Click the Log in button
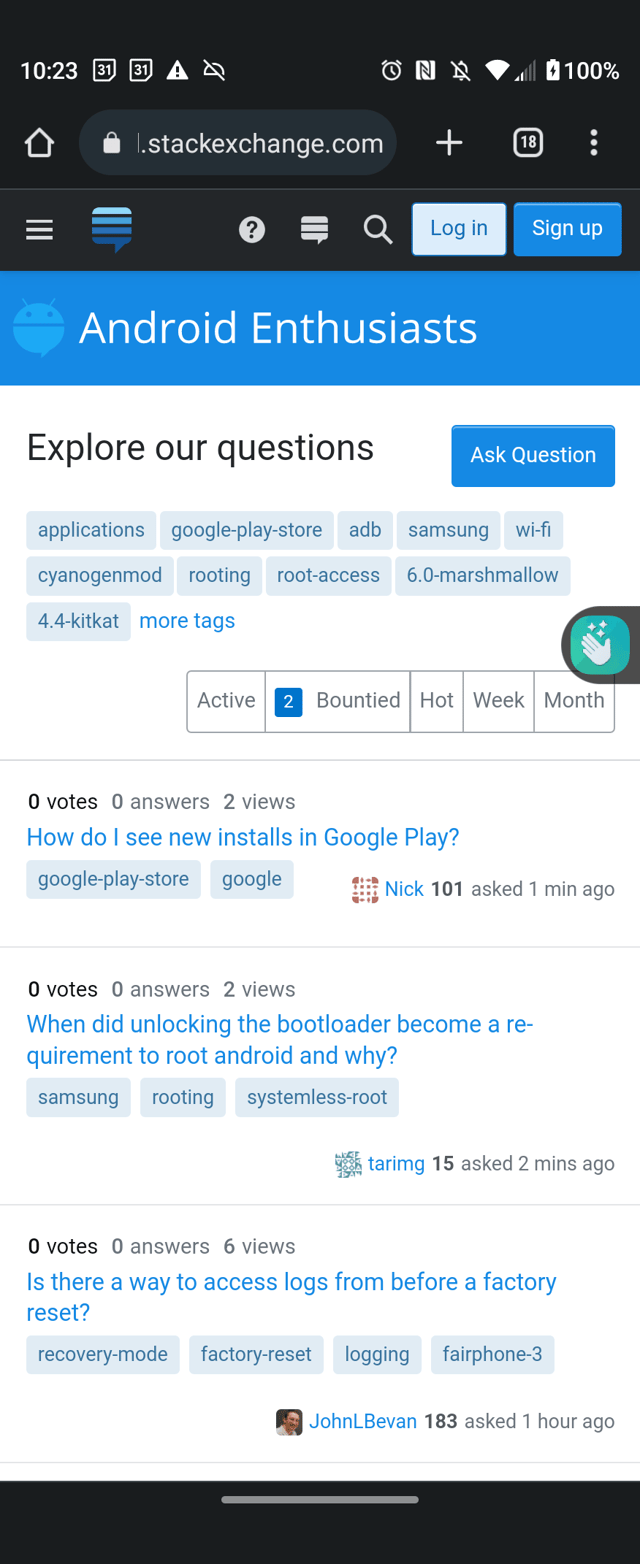This screenshot has width=640, height=1564. click(459, 229)
